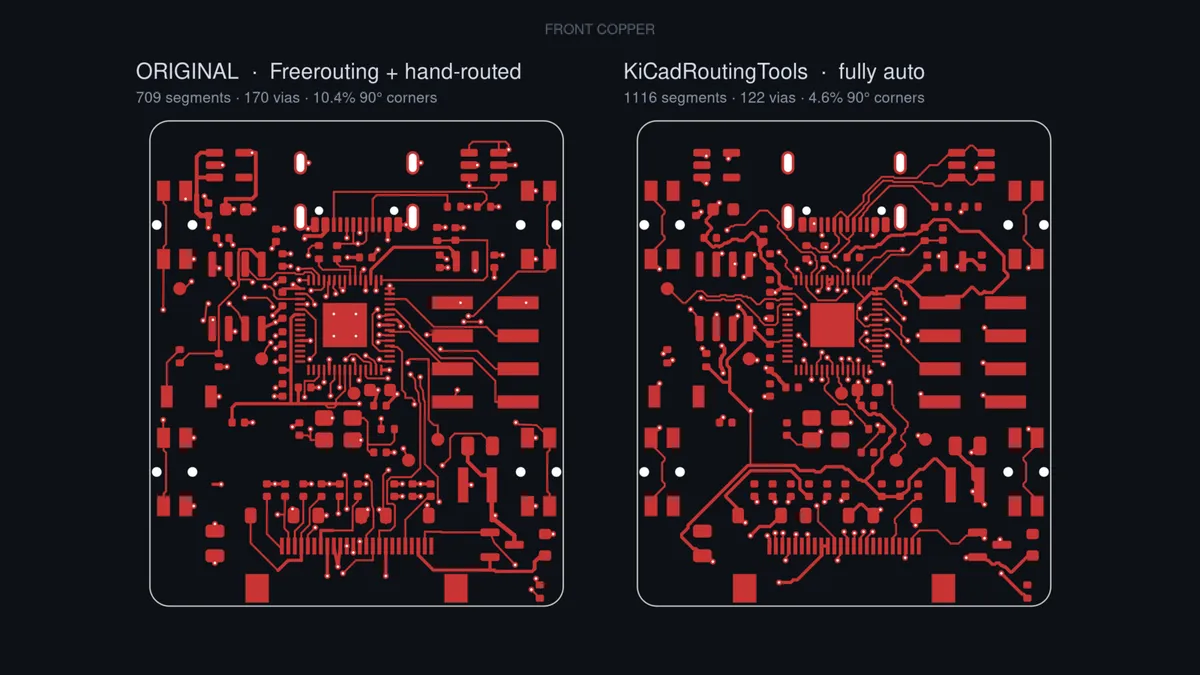
Task: Select the '4.6% 90° corners' text
Action: coord(866,98)
